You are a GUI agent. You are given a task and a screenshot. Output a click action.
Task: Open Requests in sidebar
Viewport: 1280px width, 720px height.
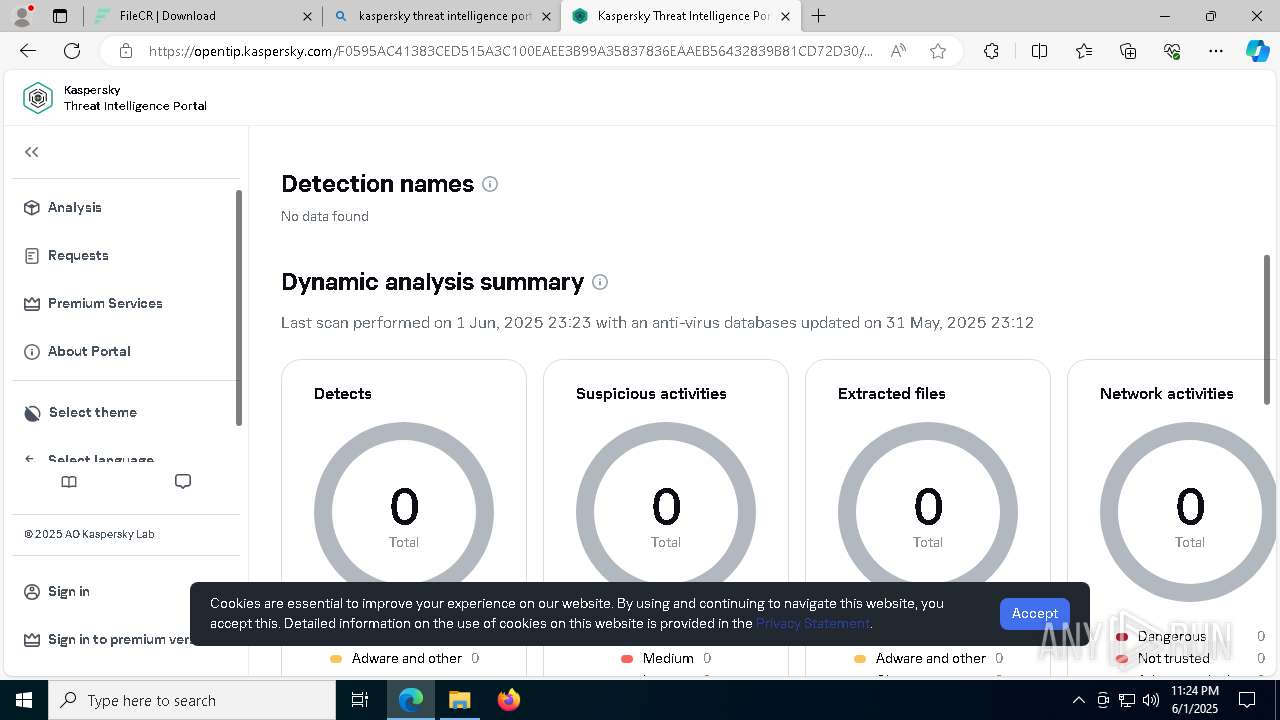click(66, 255)
